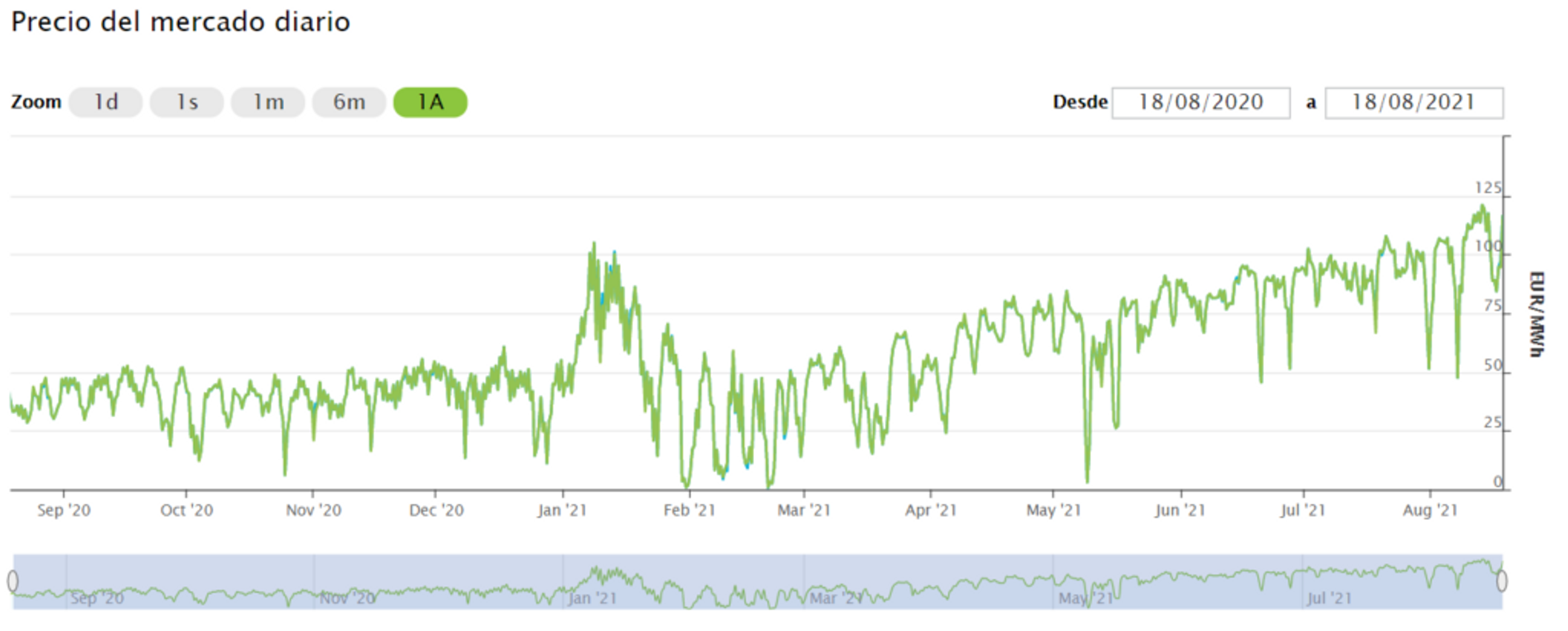Grab the left navigator range handle
The image size is (1568, 631).
pos(13,580)
